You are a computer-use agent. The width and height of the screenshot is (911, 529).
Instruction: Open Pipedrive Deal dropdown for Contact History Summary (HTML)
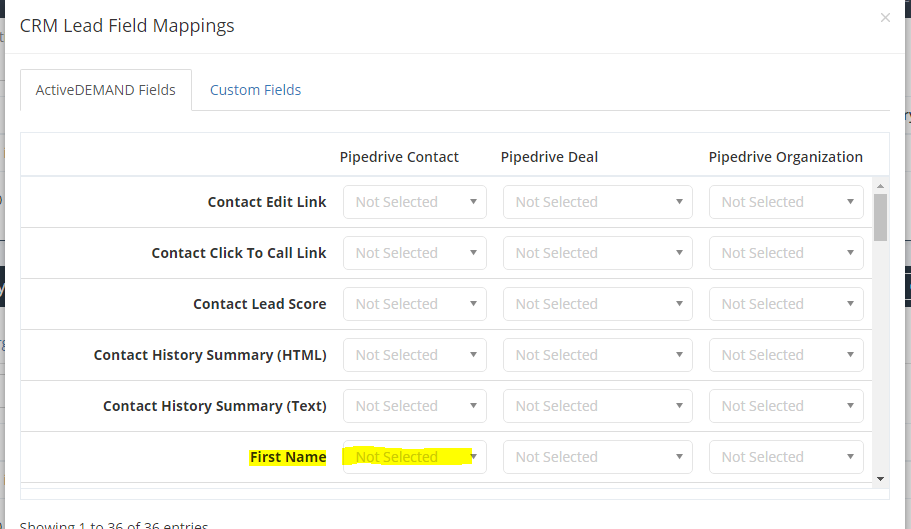pyautogui.click(x=598, y=355)
